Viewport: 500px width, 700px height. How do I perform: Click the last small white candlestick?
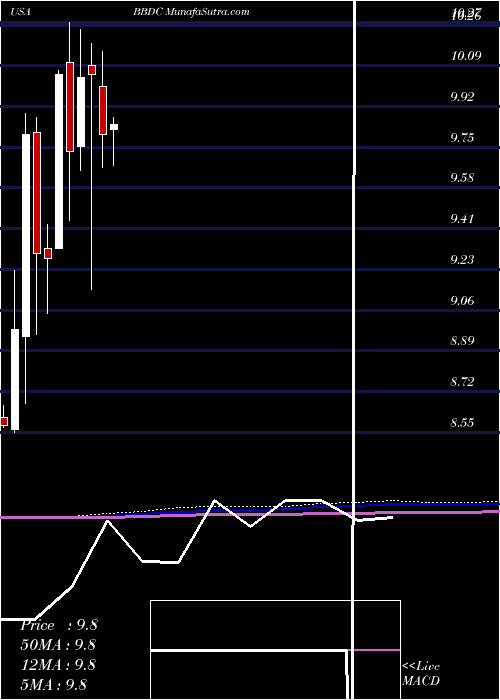click(114, 127)
